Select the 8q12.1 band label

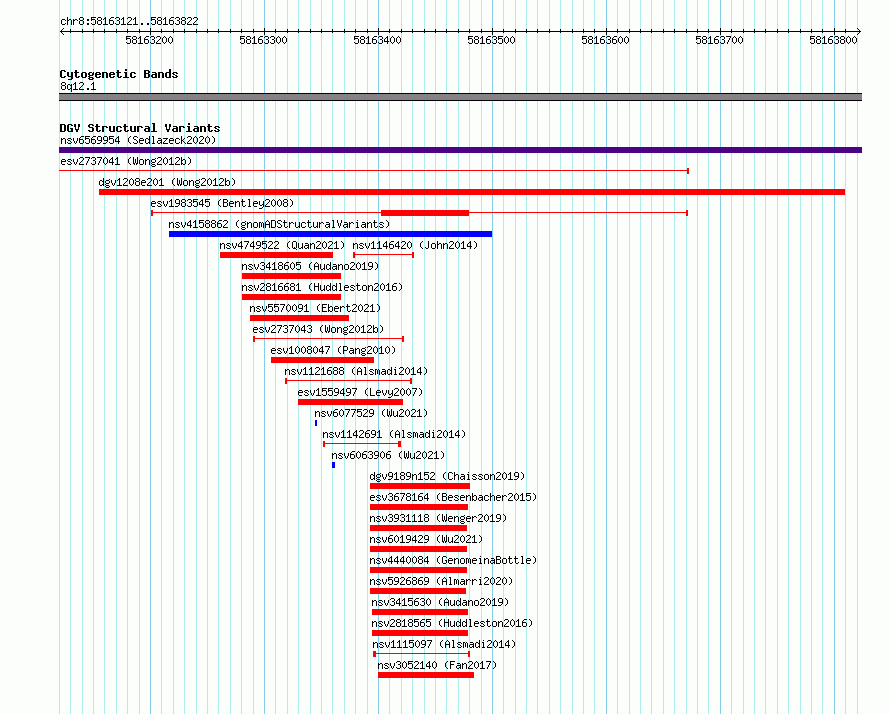tap(78, 86)
